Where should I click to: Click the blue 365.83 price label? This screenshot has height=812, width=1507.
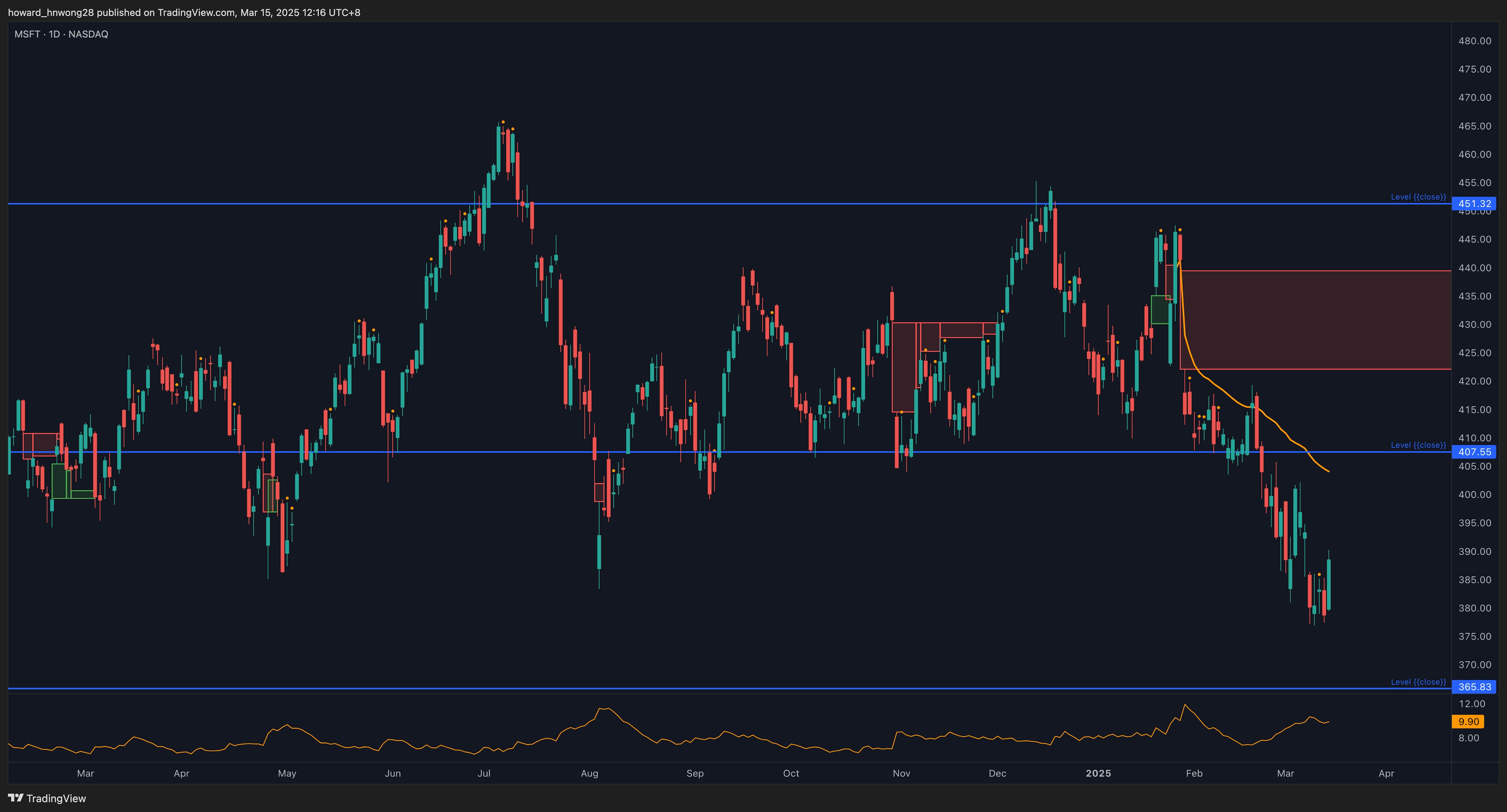tap(1474, 687)
